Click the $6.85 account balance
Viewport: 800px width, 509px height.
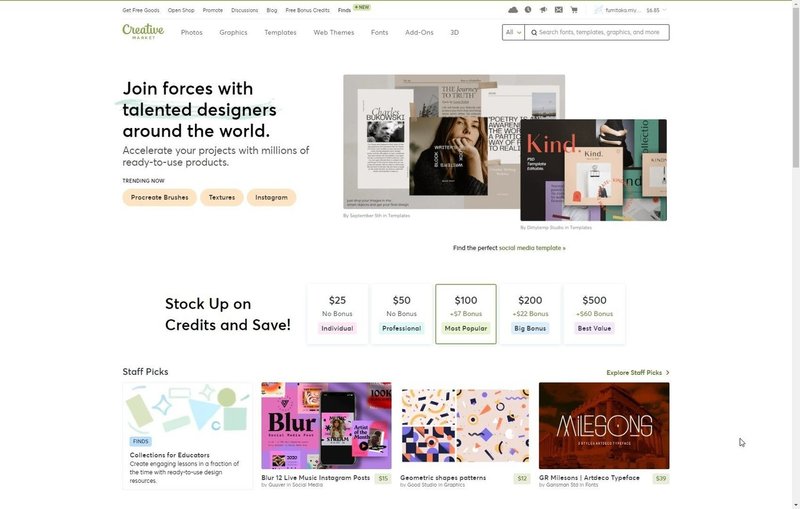tap(653, 10)
